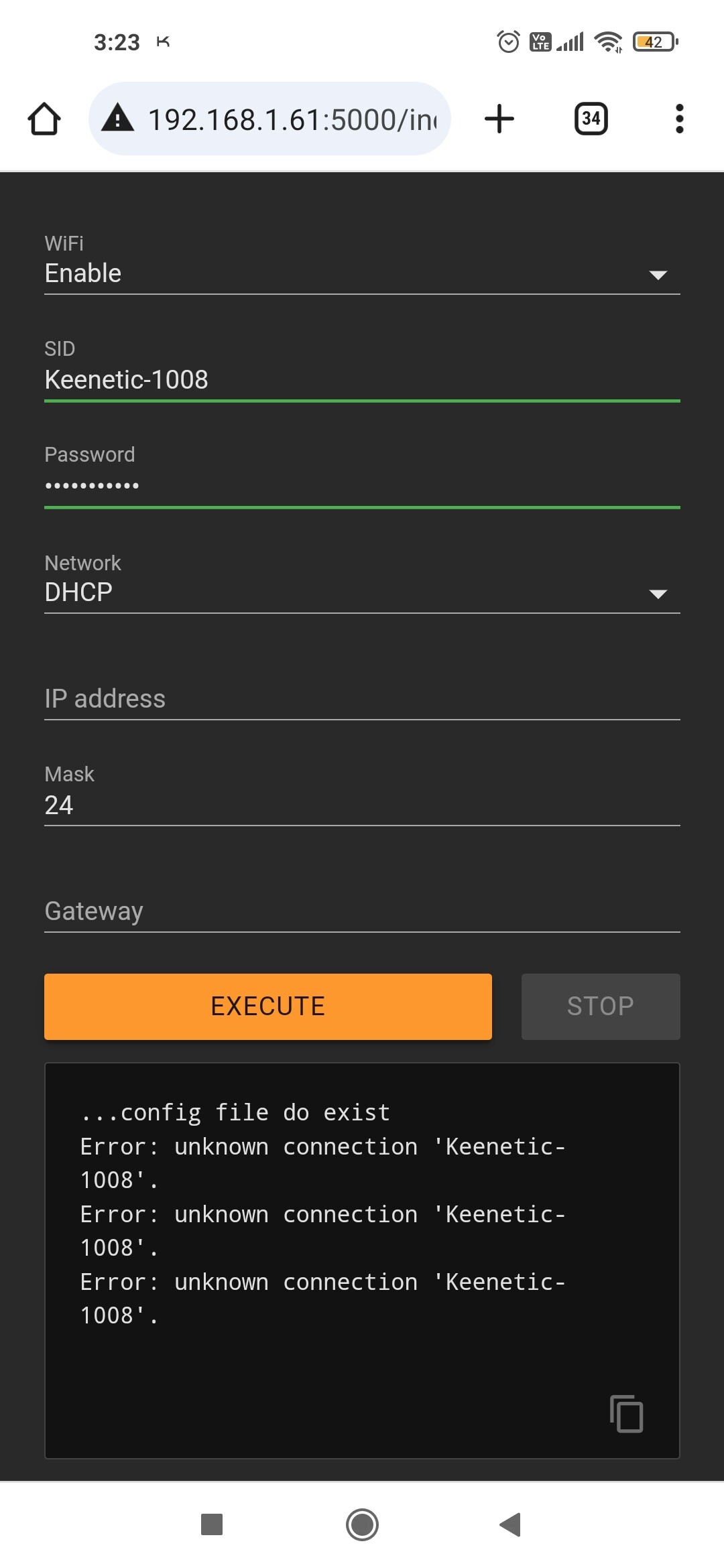This screenshot has width=724, height=1568.
Task: Open the Network DHCP dropdown arrow
Action: 658,594
